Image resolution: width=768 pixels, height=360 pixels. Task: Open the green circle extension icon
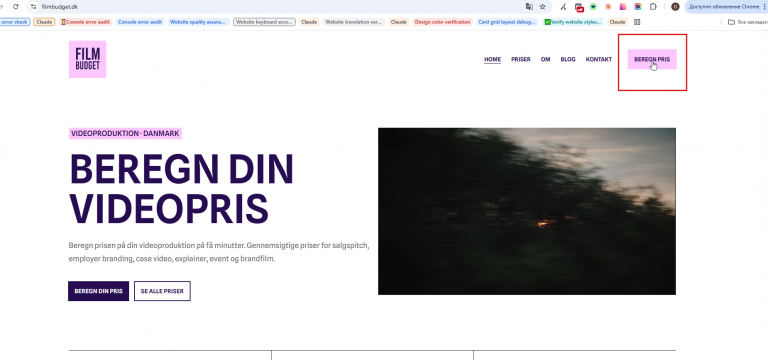coord(594,7)
